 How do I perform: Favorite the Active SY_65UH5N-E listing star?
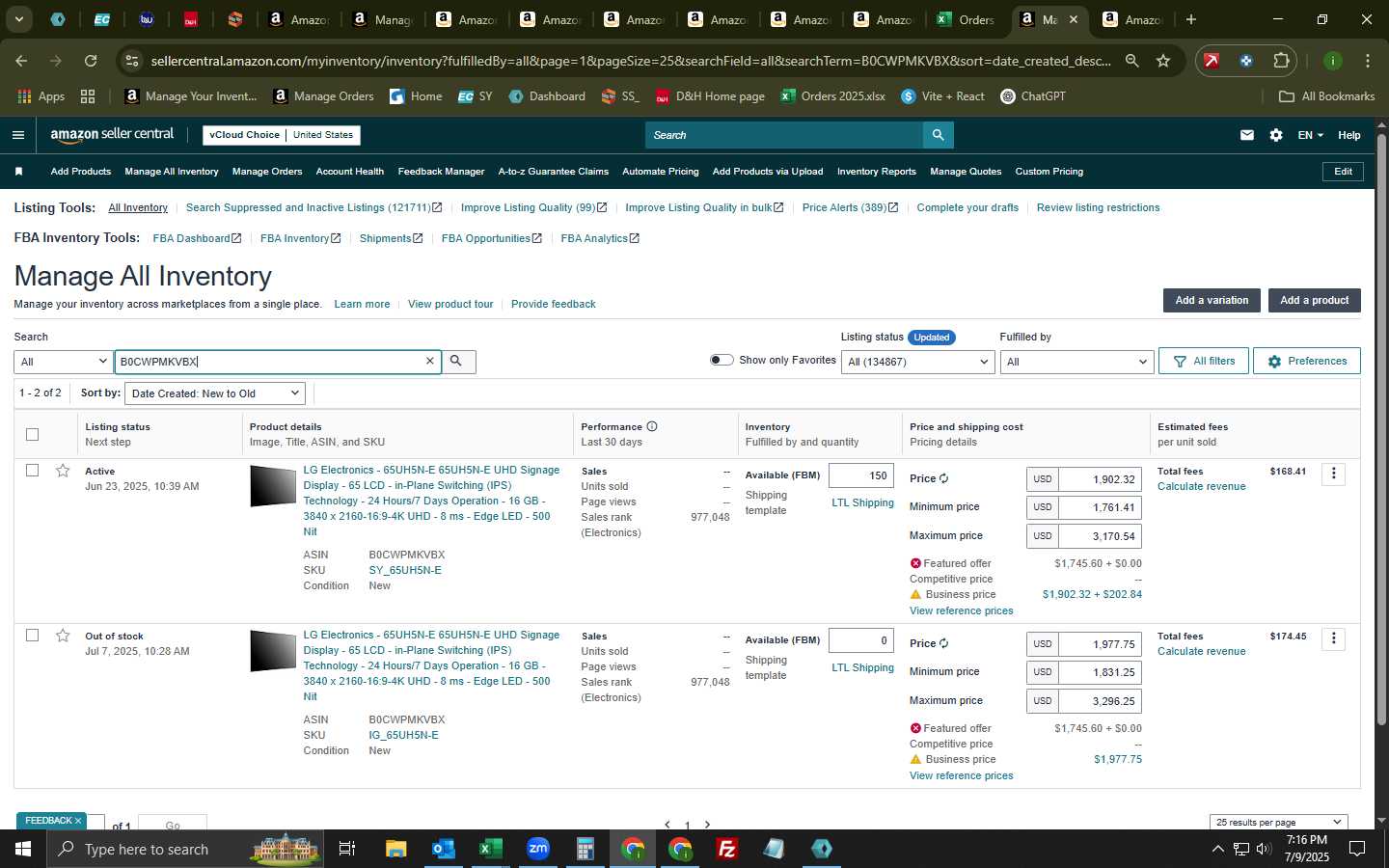coord(63,471)
